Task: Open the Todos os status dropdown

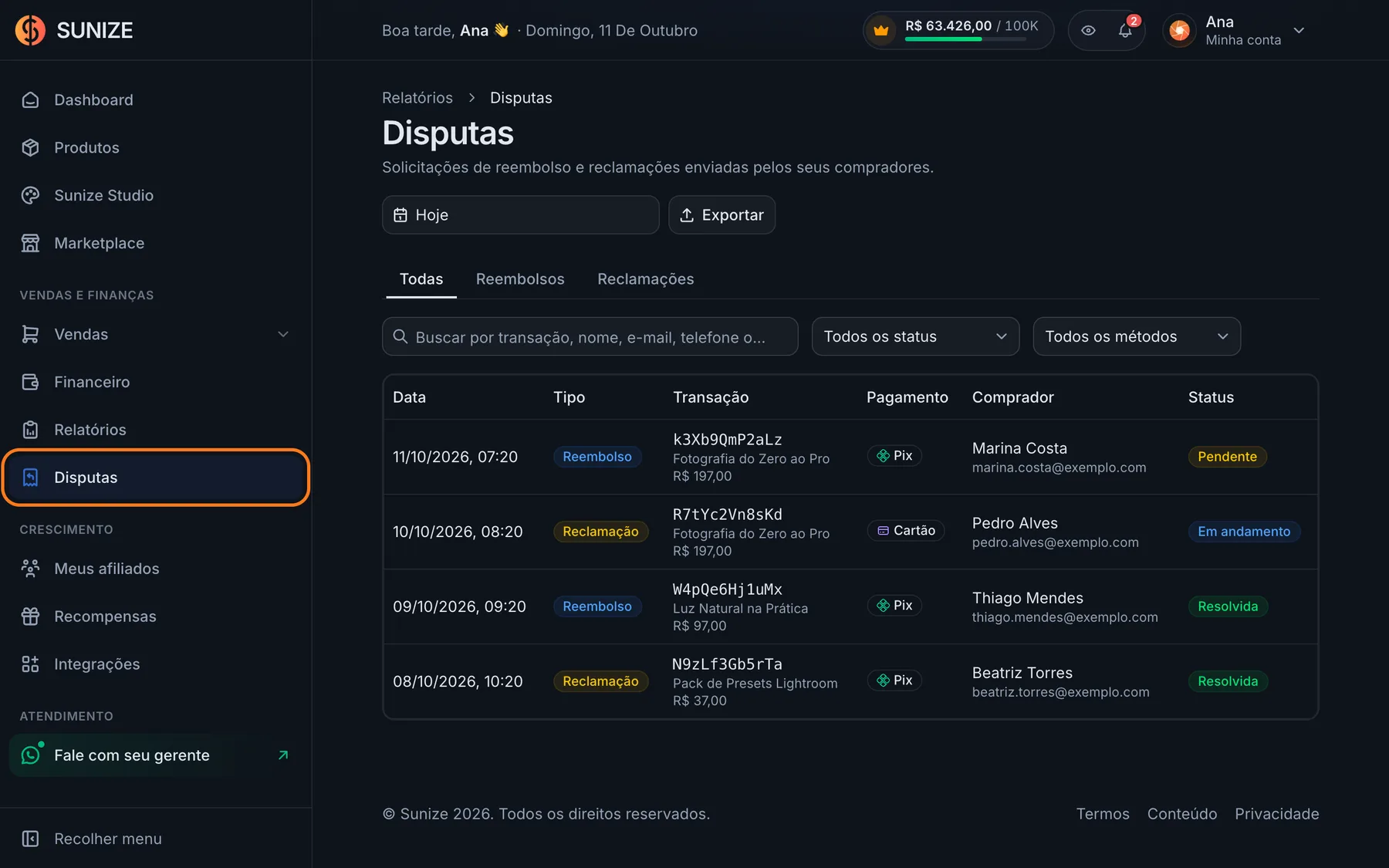Action: pyautogui.click(x=915, y=336)
